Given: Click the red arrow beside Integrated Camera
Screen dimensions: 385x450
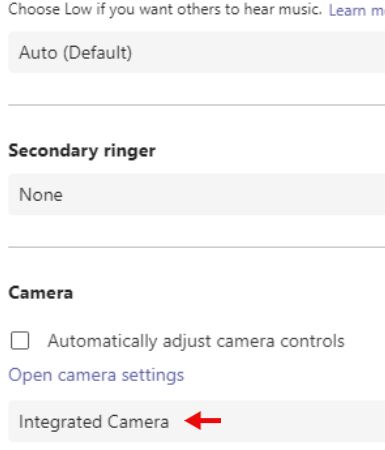Looking at the screenshot, I should tap(203, 421).
